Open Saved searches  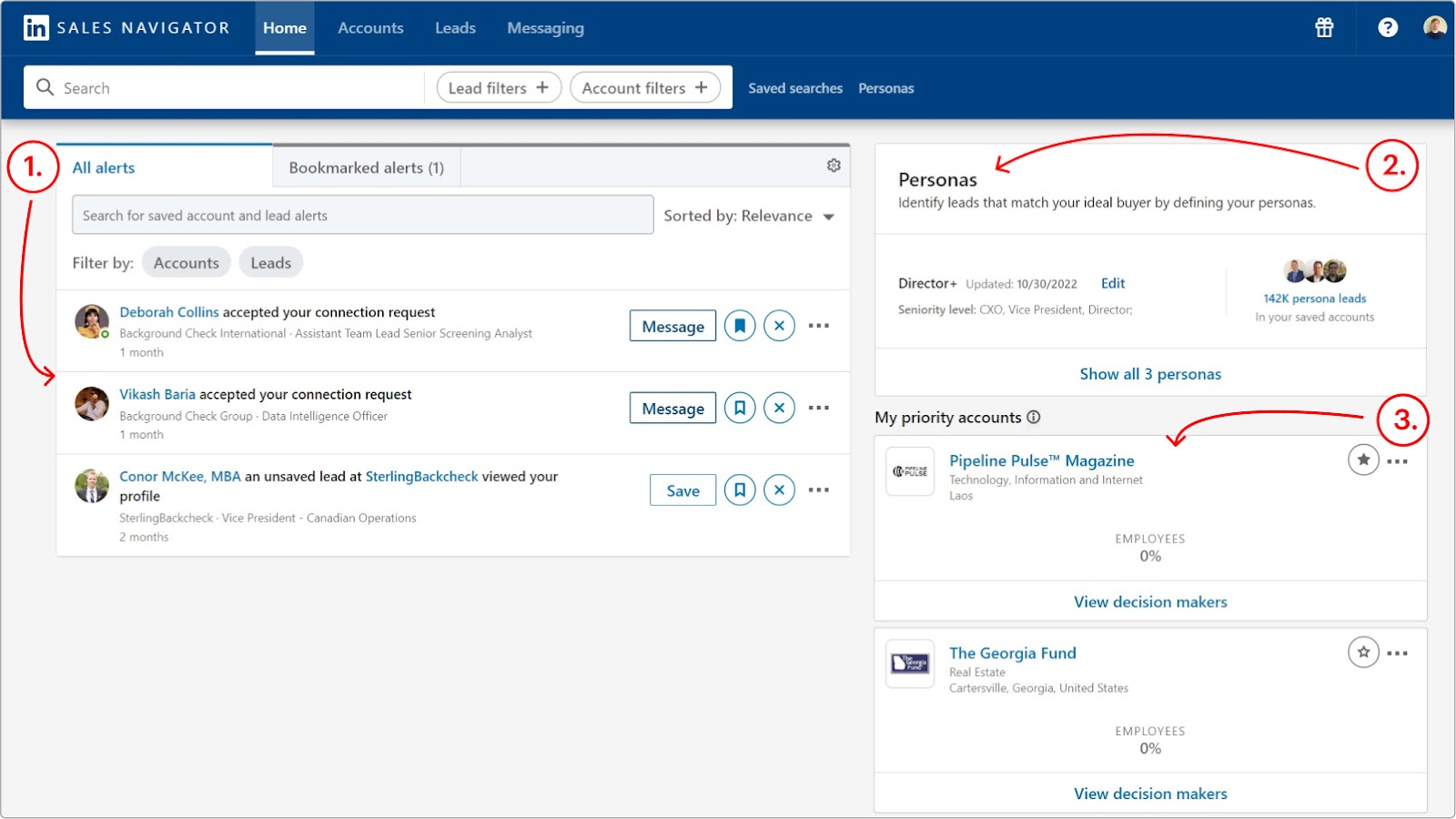[795, 88]
